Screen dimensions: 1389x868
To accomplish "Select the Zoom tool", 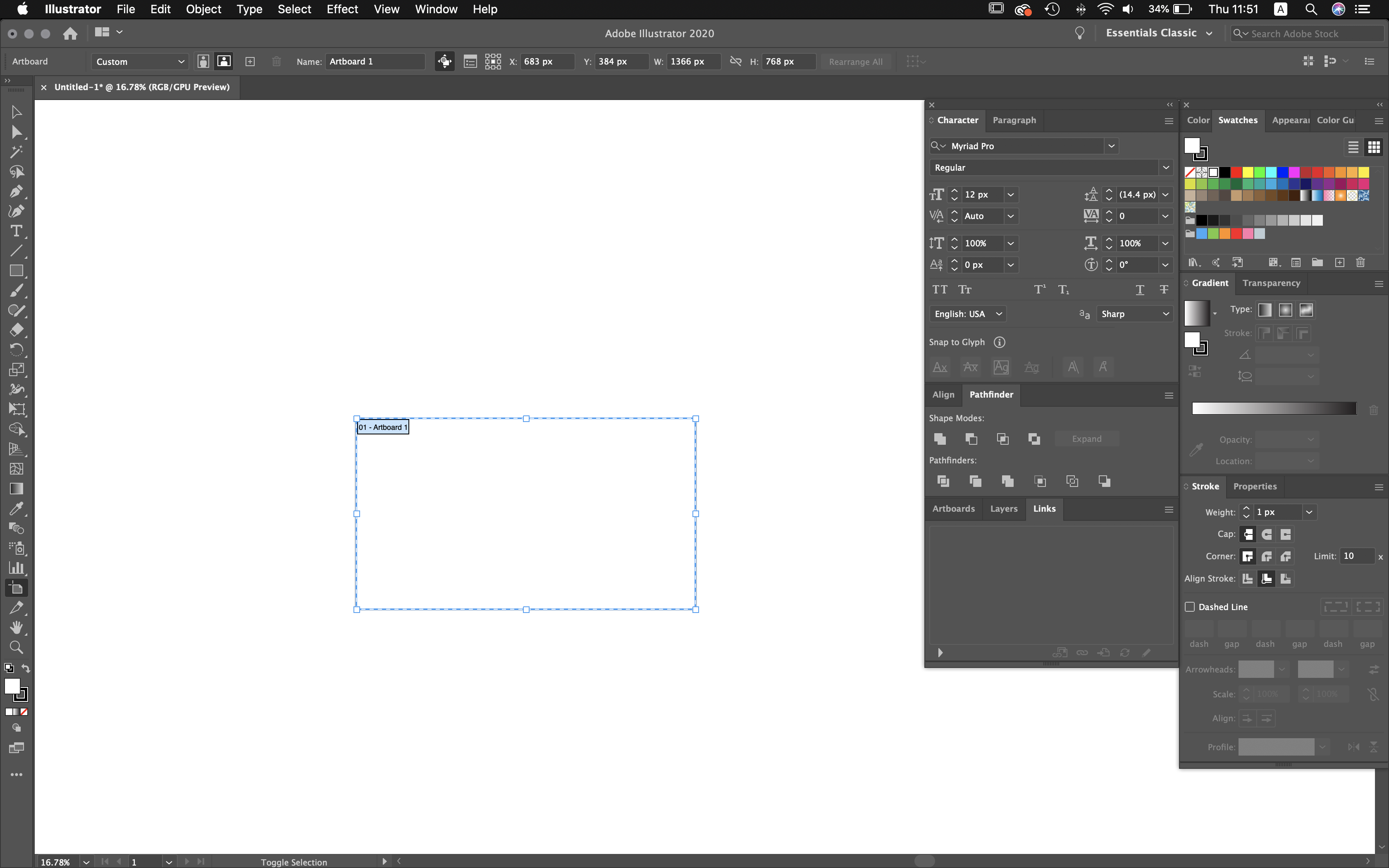I will 17,648.
